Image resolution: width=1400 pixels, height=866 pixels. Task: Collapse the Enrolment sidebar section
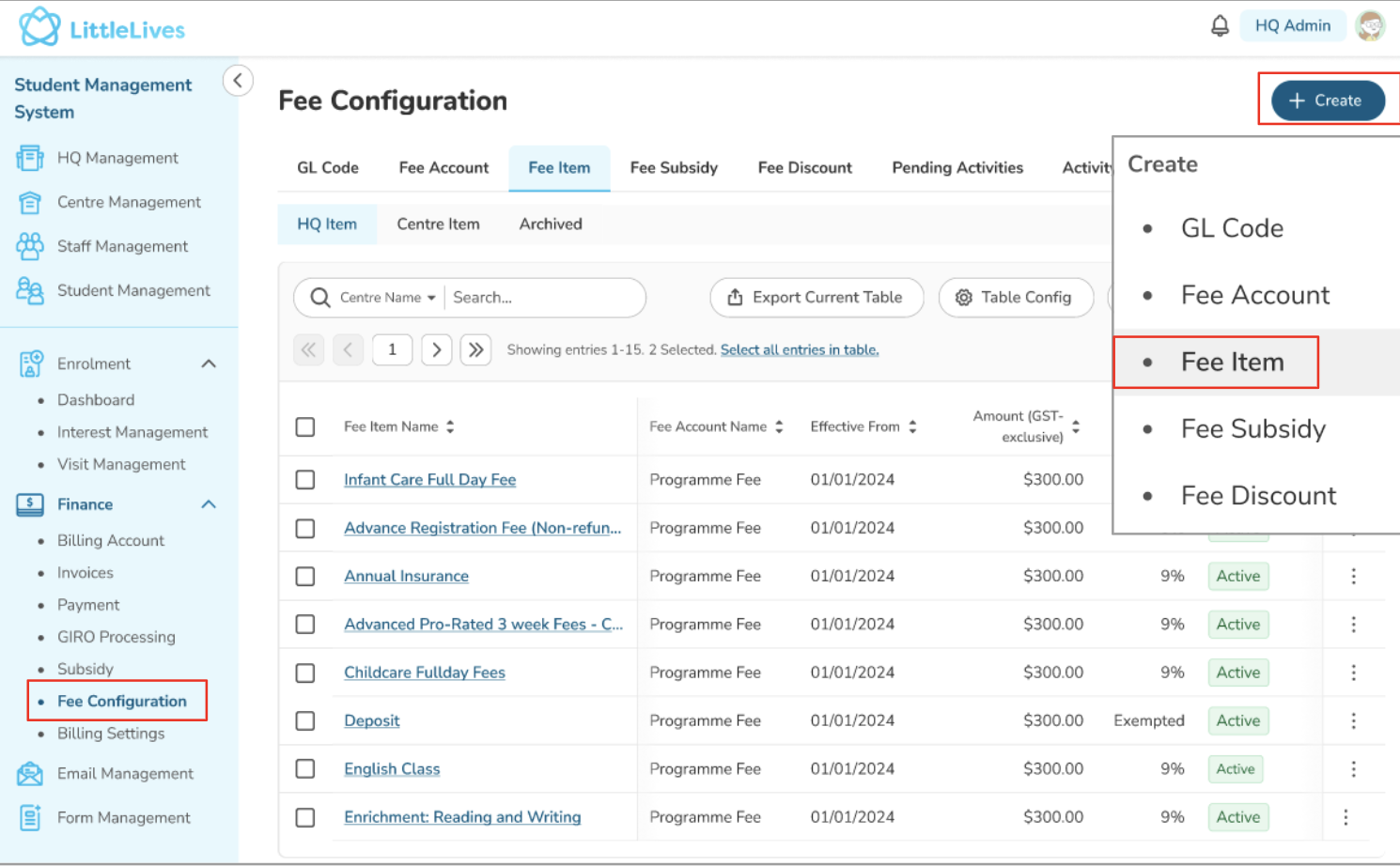(x=209, y=363)
